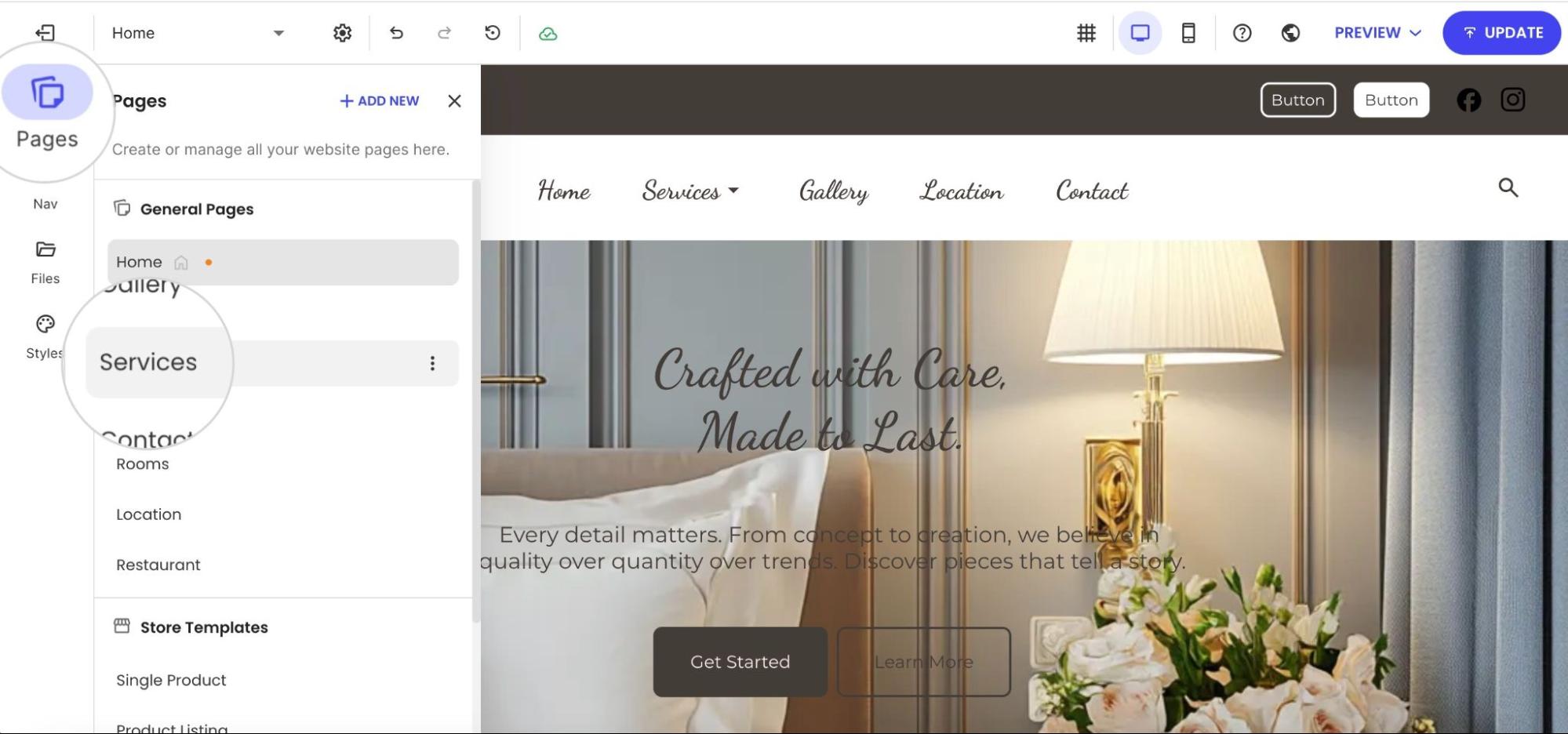Open the Nav sidebar item
The image size is (1568, 734).
pos(45,204)
